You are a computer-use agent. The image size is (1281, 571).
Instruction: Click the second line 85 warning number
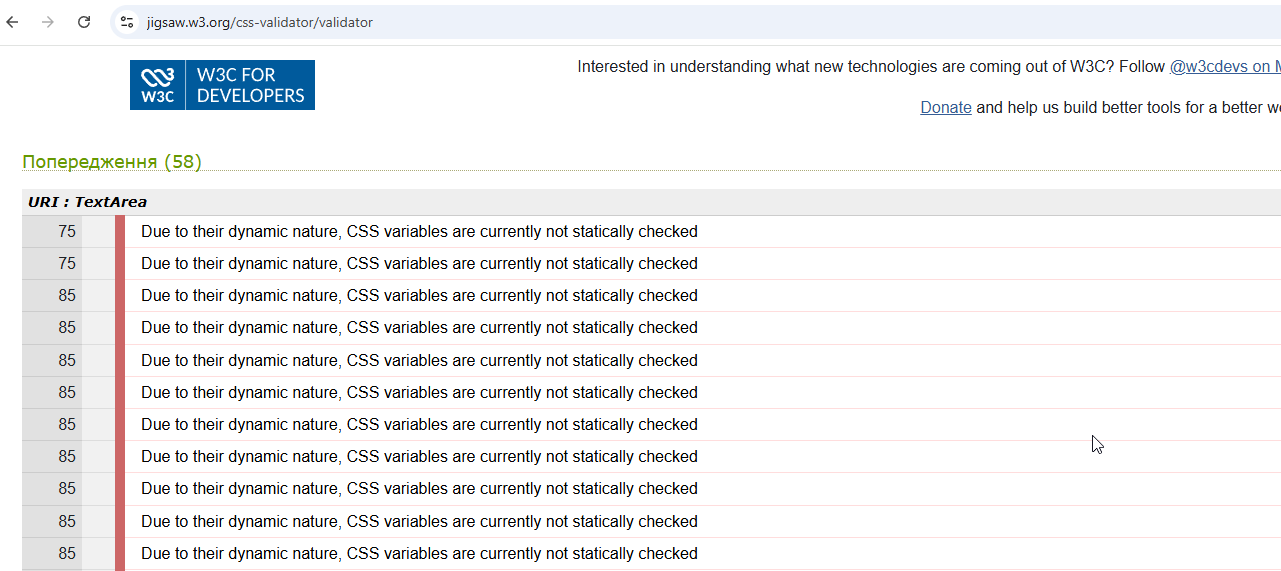[67, 328]
